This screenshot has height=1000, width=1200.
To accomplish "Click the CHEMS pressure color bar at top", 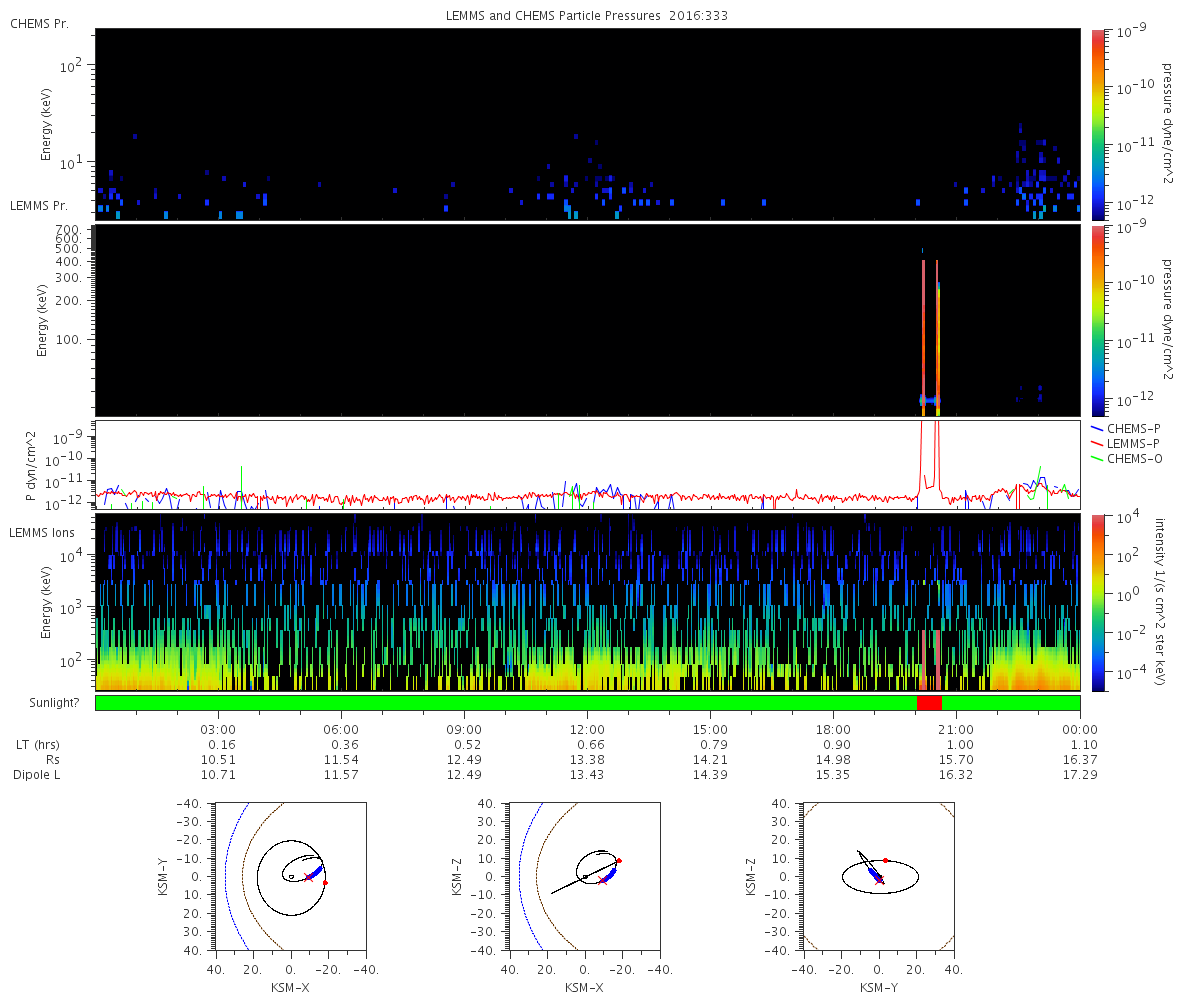I will (x=1099, y=124).
